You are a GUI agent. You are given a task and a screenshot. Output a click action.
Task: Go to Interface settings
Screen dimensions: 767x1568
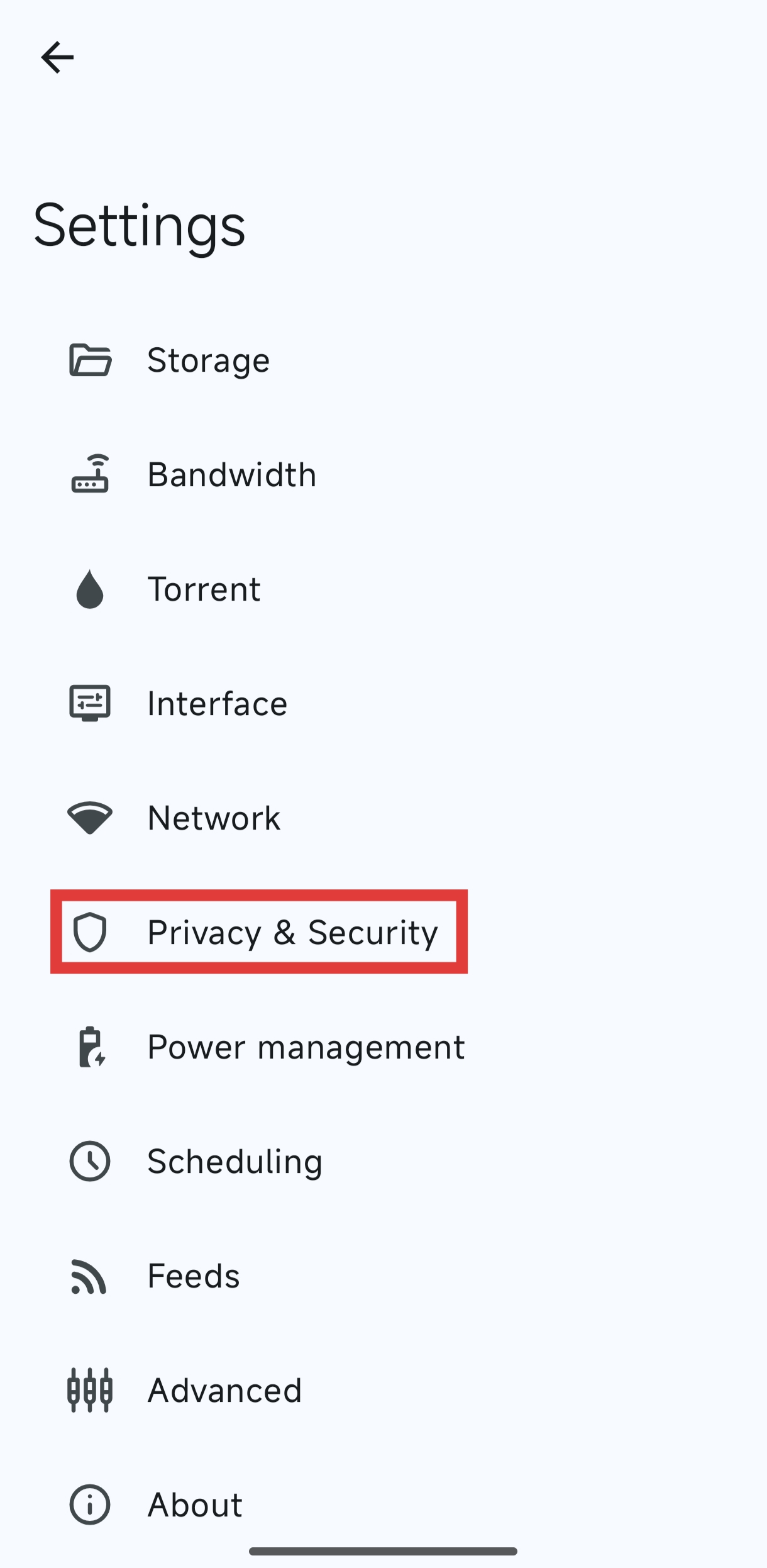click(x=217, y=703)
